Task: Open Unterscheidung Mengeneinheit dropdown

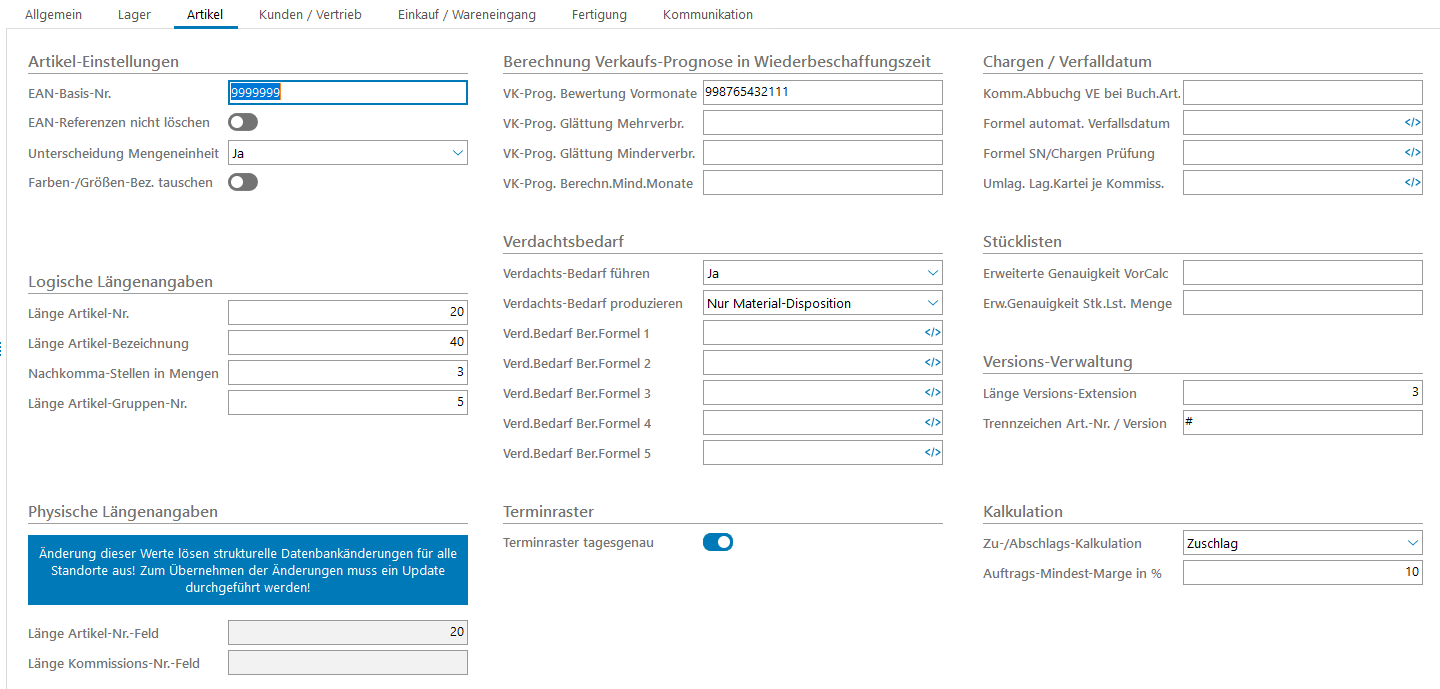Action: point(347,153)
